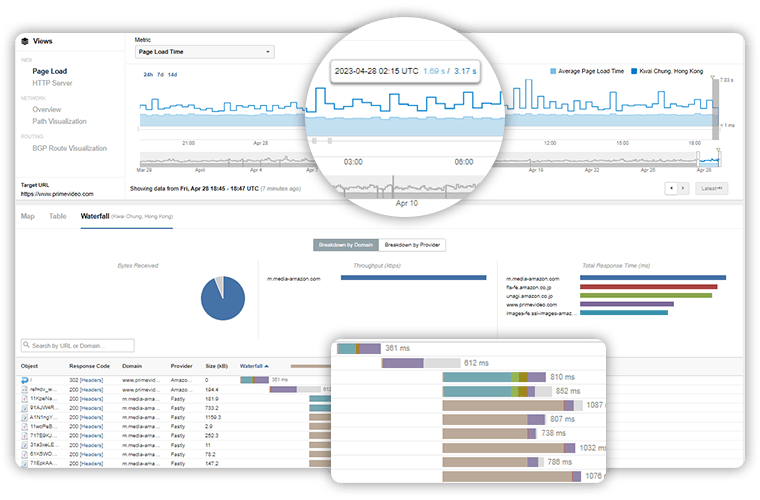Open the Page Load Time metric dropdown
The image size is (760, 500).
pos(204,52)
